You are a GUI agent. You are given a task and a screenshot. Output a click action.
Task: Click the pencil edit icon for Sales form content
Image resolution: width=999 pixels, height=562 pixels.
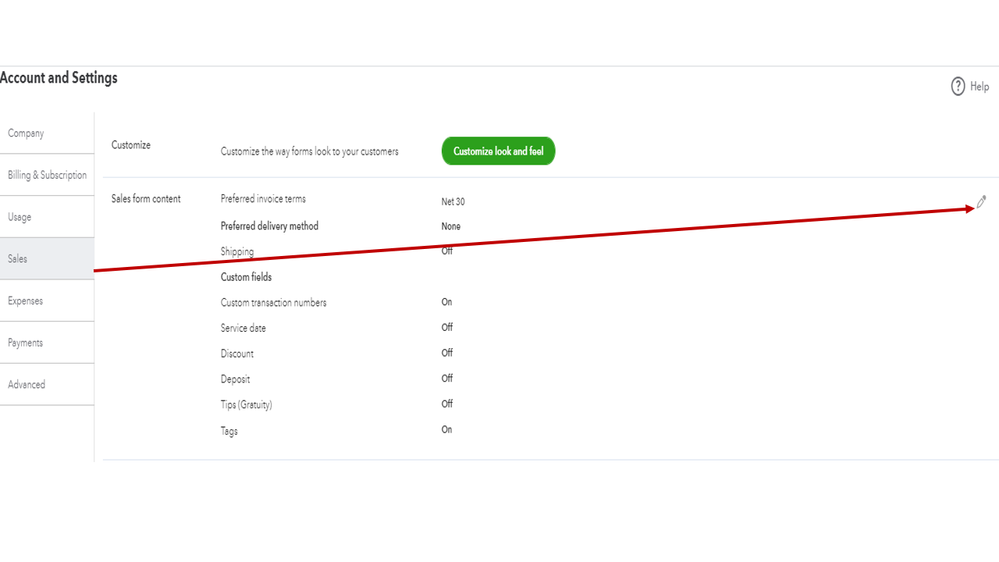pyautogui.click(x=981, y=202)
